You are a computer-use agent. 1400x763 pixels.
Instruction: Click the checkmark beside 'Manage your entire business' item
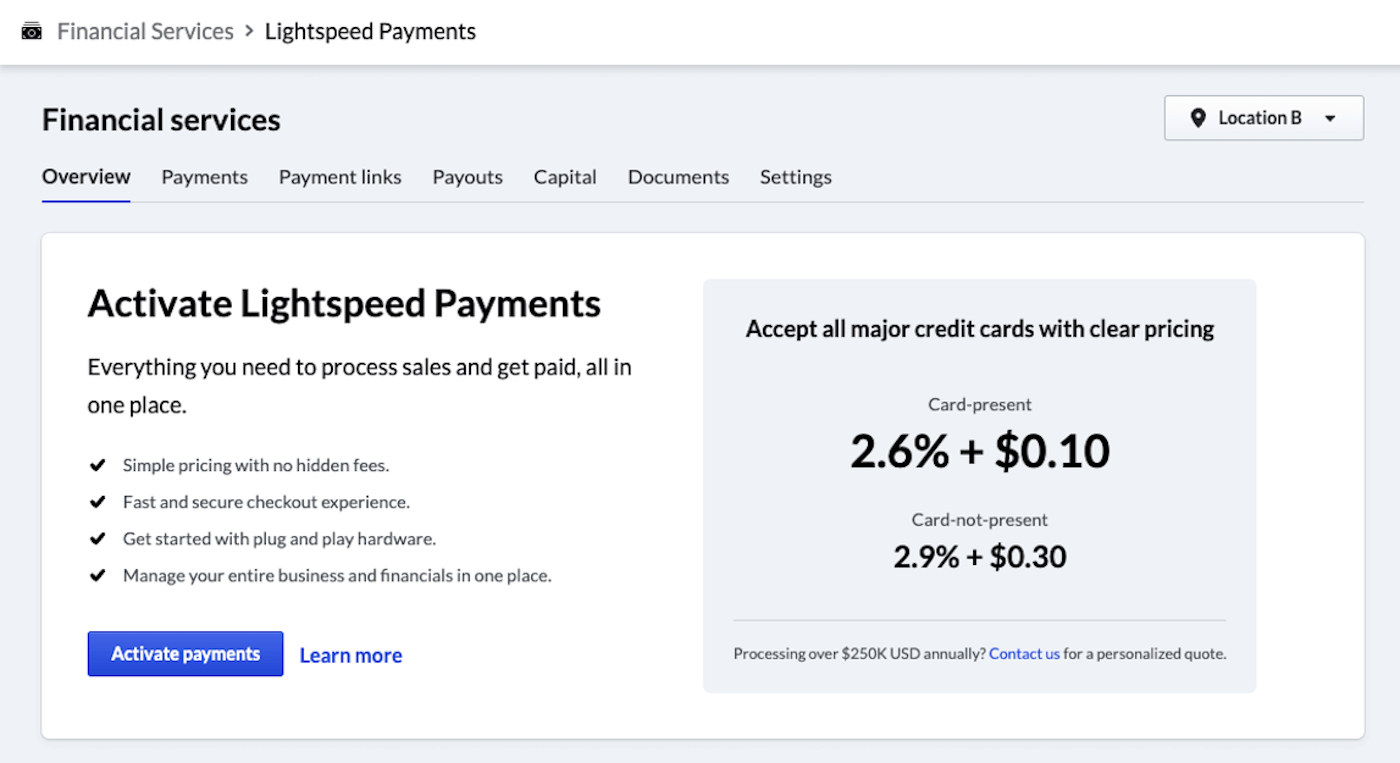point(97,575)
